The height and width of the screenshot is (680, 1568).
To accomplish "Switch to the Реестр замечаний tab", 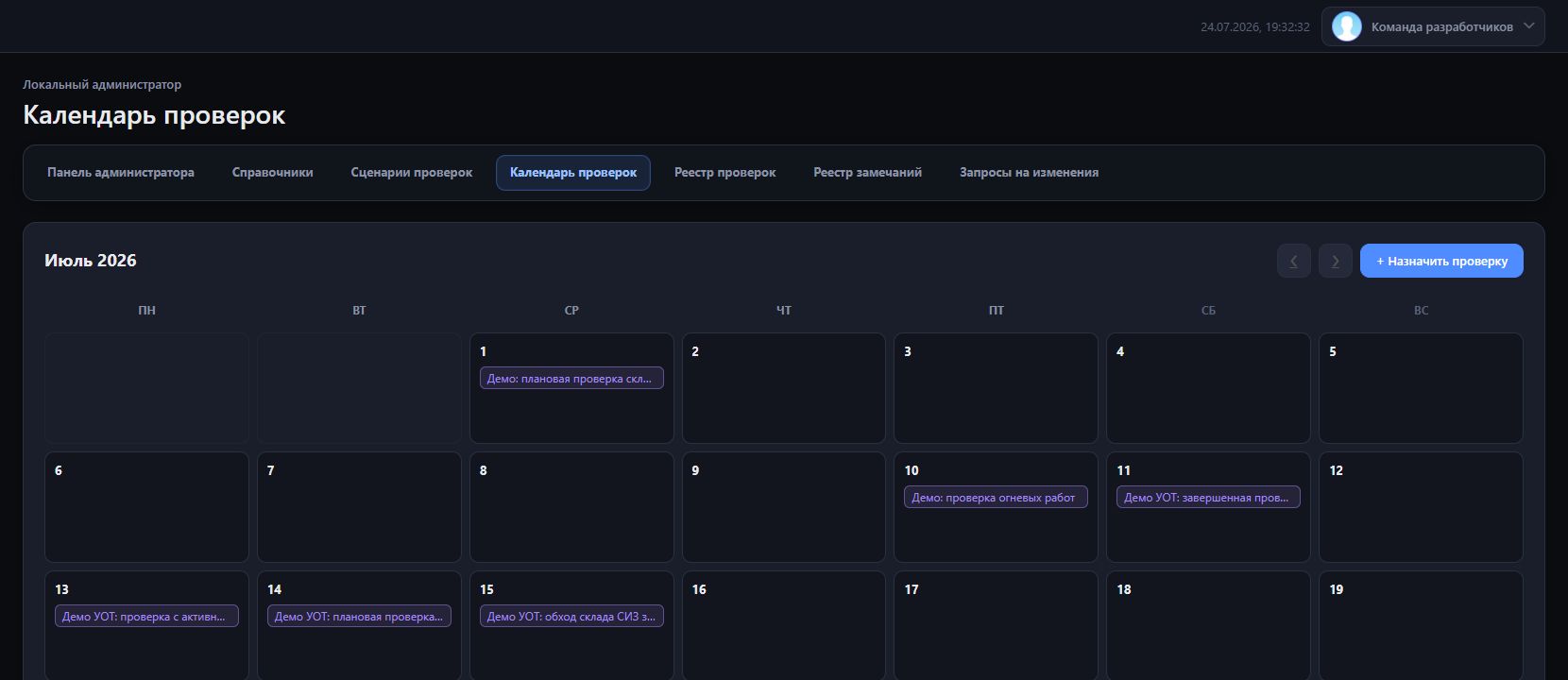I will pyautogui.click(x=868, y=173).
